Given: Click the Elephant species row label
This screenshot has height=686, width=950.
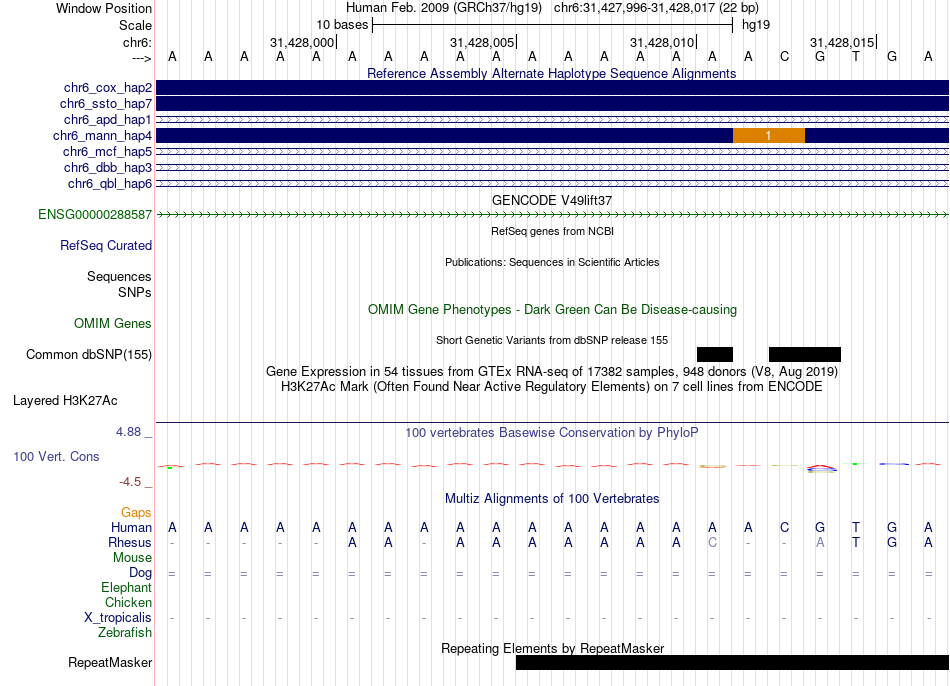Looking at the screenshot, I should pyautogui.click(x=127, y=588).
